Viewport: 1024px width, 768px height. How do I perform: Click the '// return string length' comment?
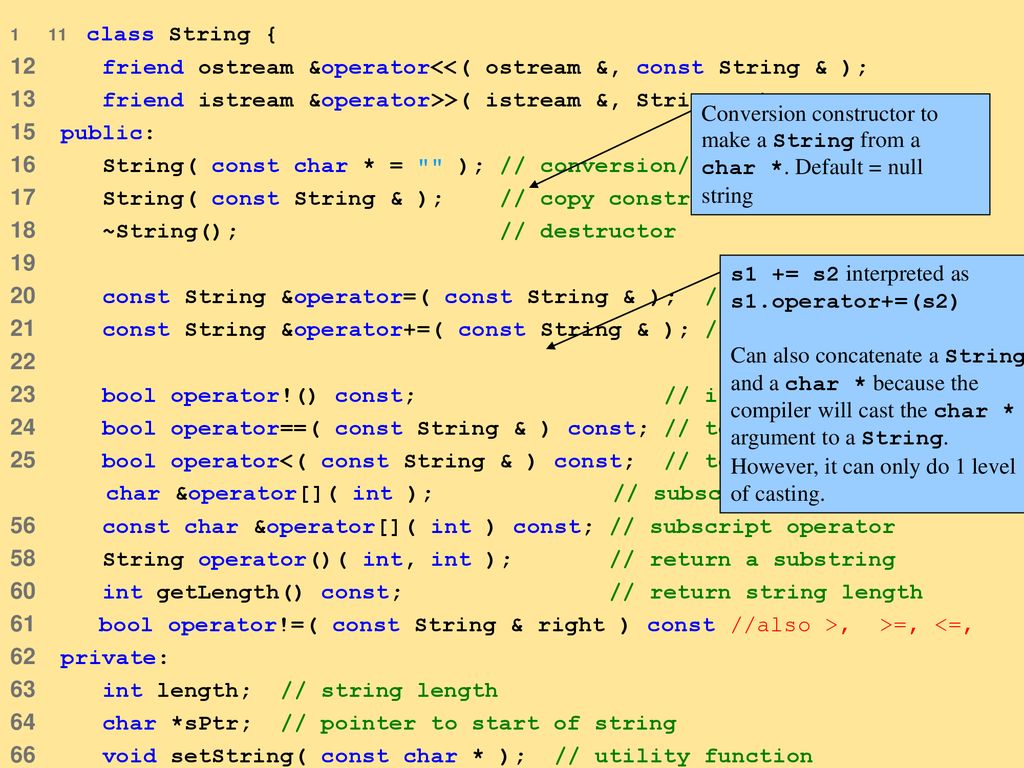coord(766,592)
